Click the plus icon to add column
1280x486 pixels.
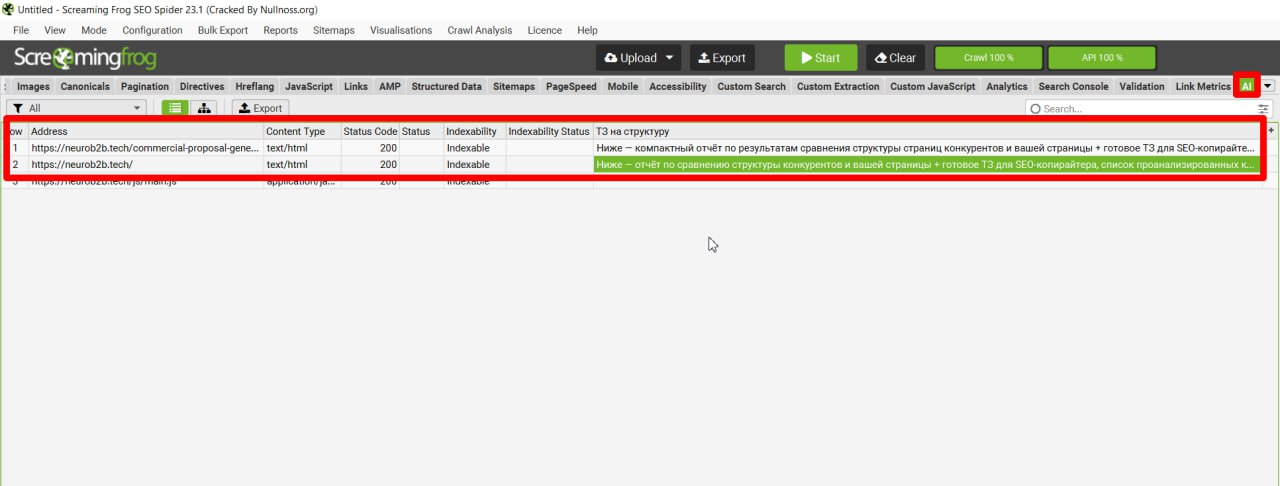[1271, 131]
